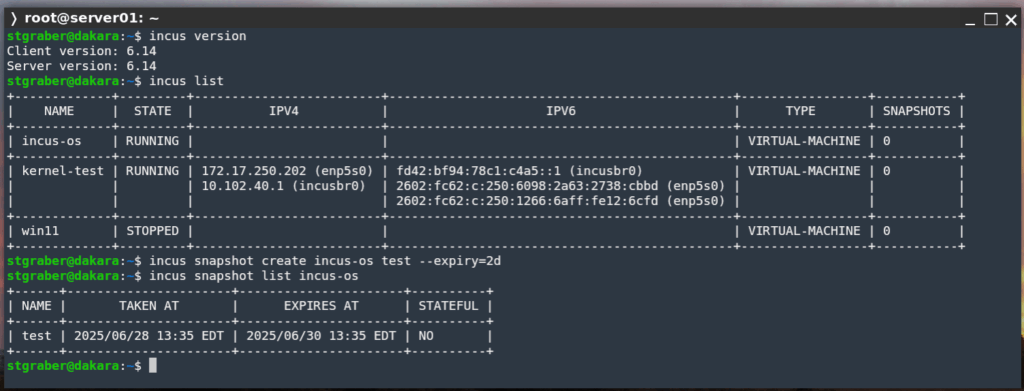Screen dimensions: 1024x391
Task: Click the snapshot name 'test' in table
Action: coord(36,336)
